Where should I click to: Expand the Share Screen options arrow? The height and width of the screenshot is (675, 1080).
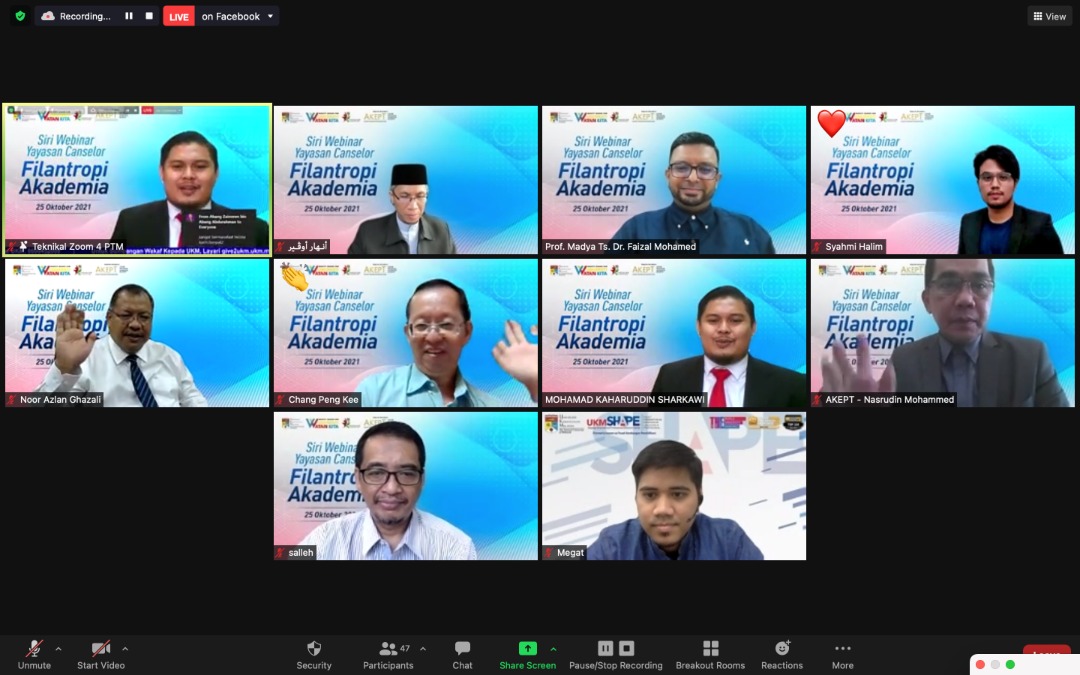tap(553, 648)
